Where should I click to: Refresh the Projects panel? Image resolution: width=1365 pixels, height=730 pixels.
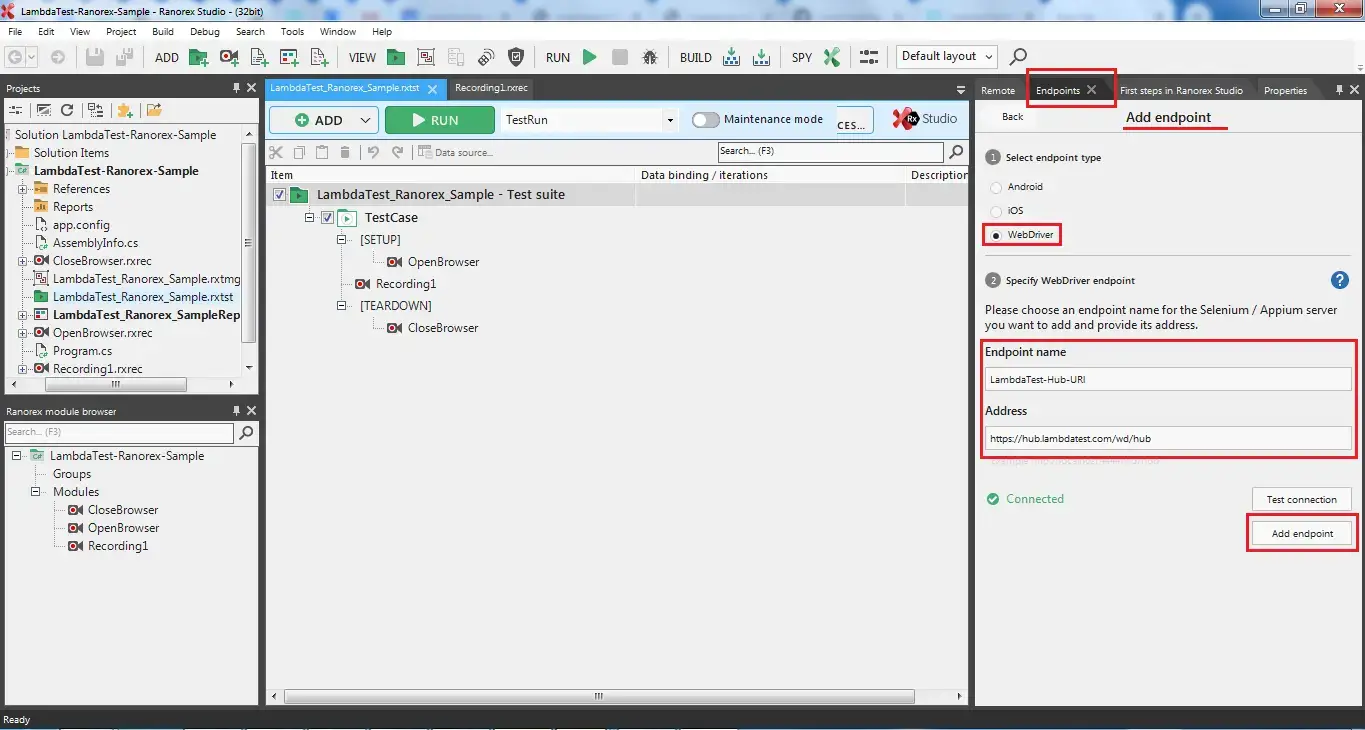[67, 110]
